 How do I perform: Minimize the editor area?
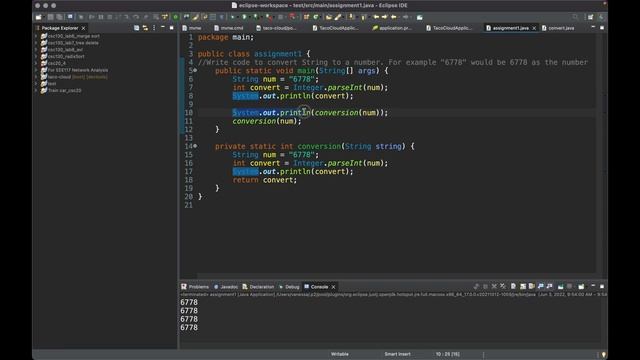click(x=593, y=27)
